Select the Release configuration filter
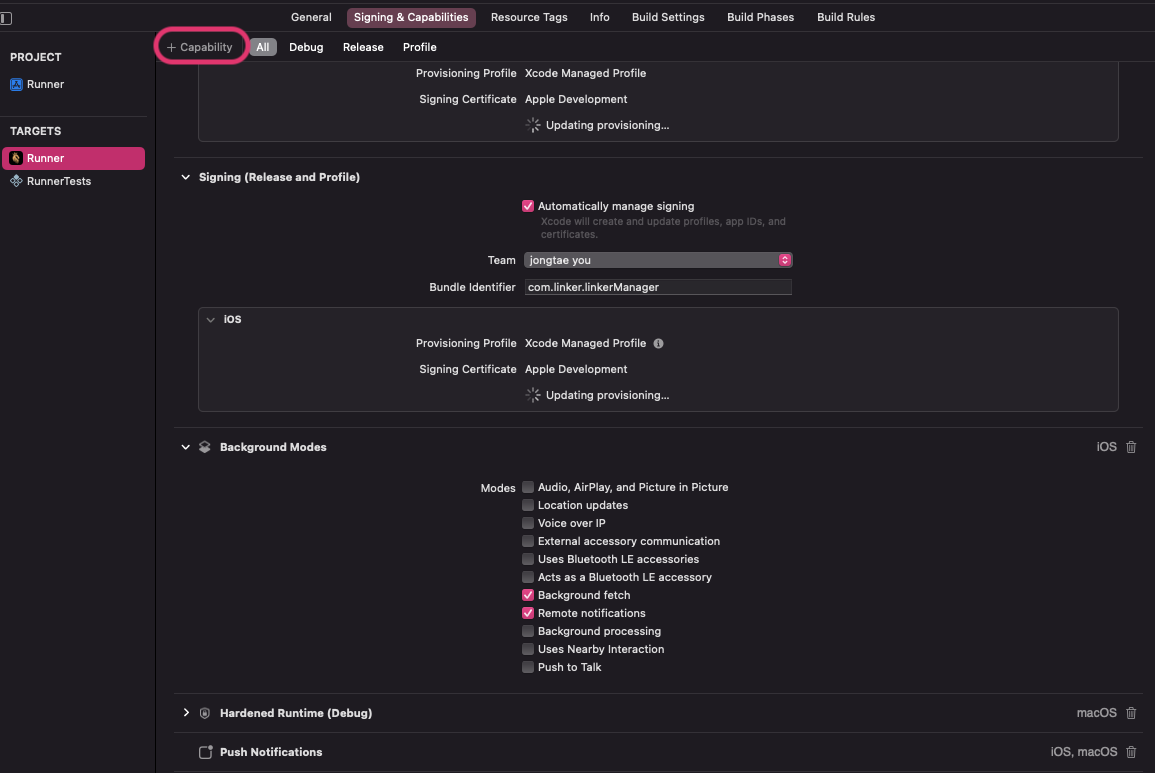1155x773 pixels. (x=363, y=47)
